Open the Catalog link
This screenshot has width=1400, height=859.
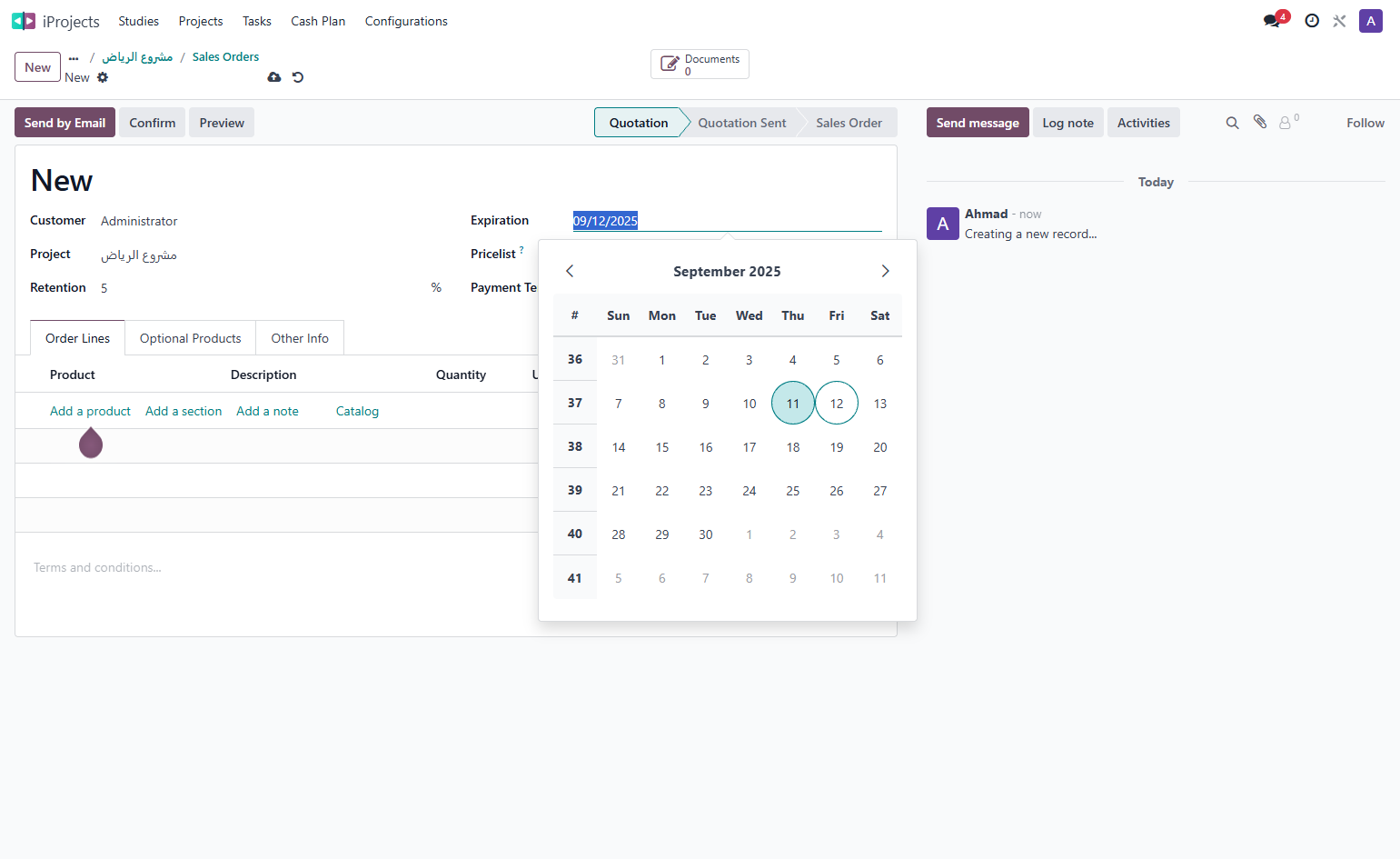point(357,411)
